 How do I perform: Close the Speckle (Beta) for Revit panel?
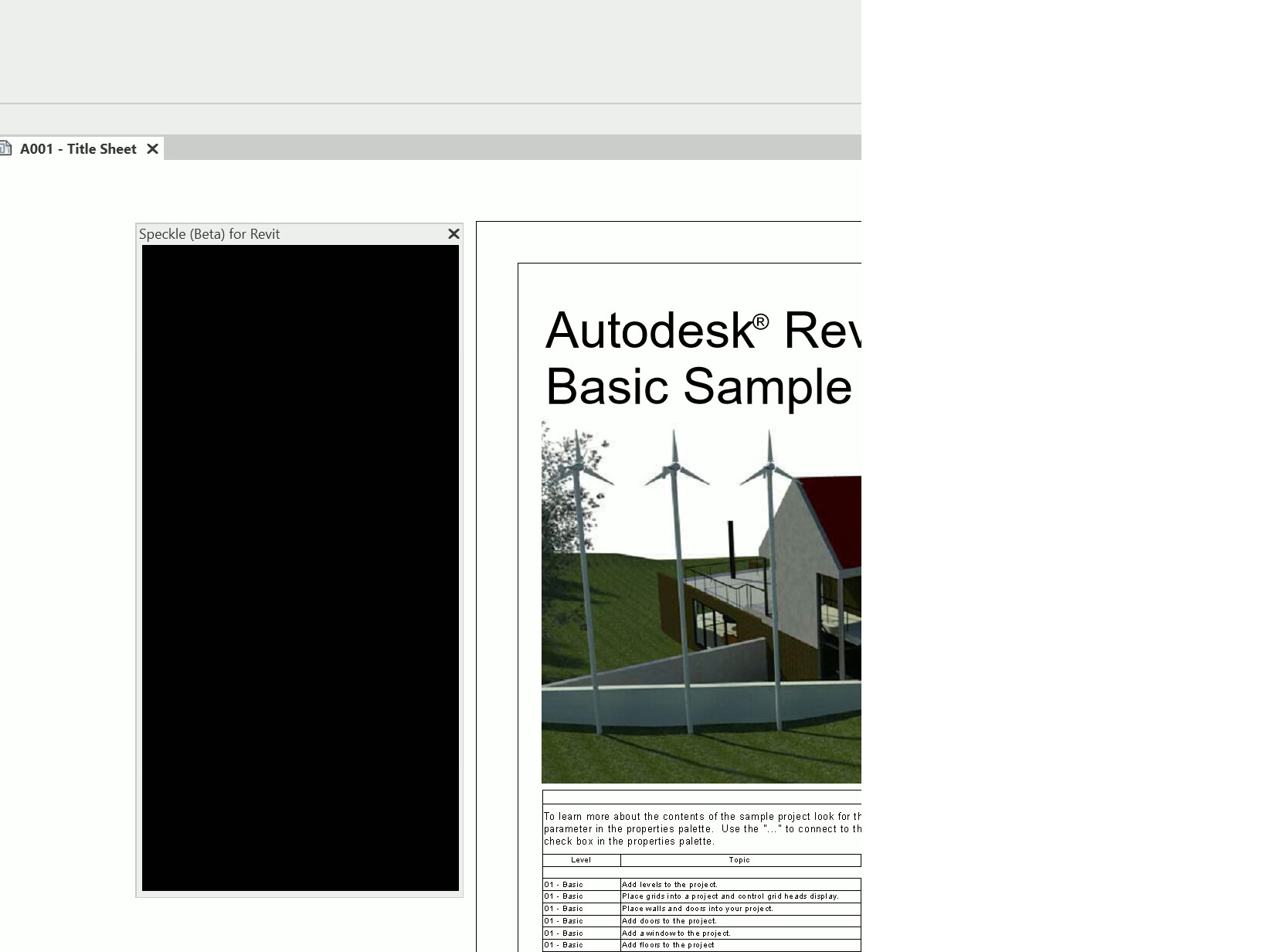(453, 233)
